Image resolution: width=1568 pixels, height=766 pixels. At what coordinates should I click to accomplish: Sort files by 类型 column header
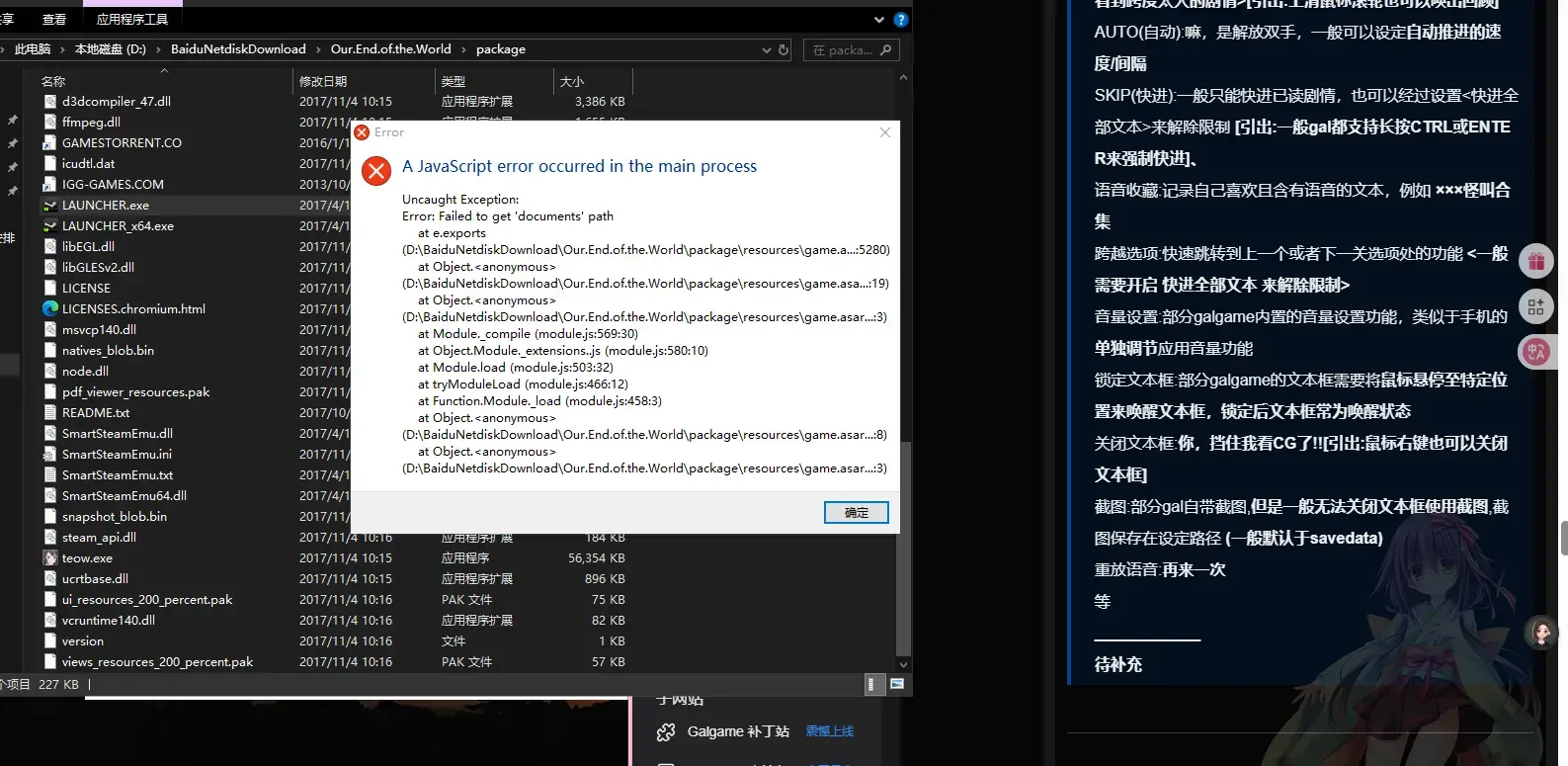(454, 81)
